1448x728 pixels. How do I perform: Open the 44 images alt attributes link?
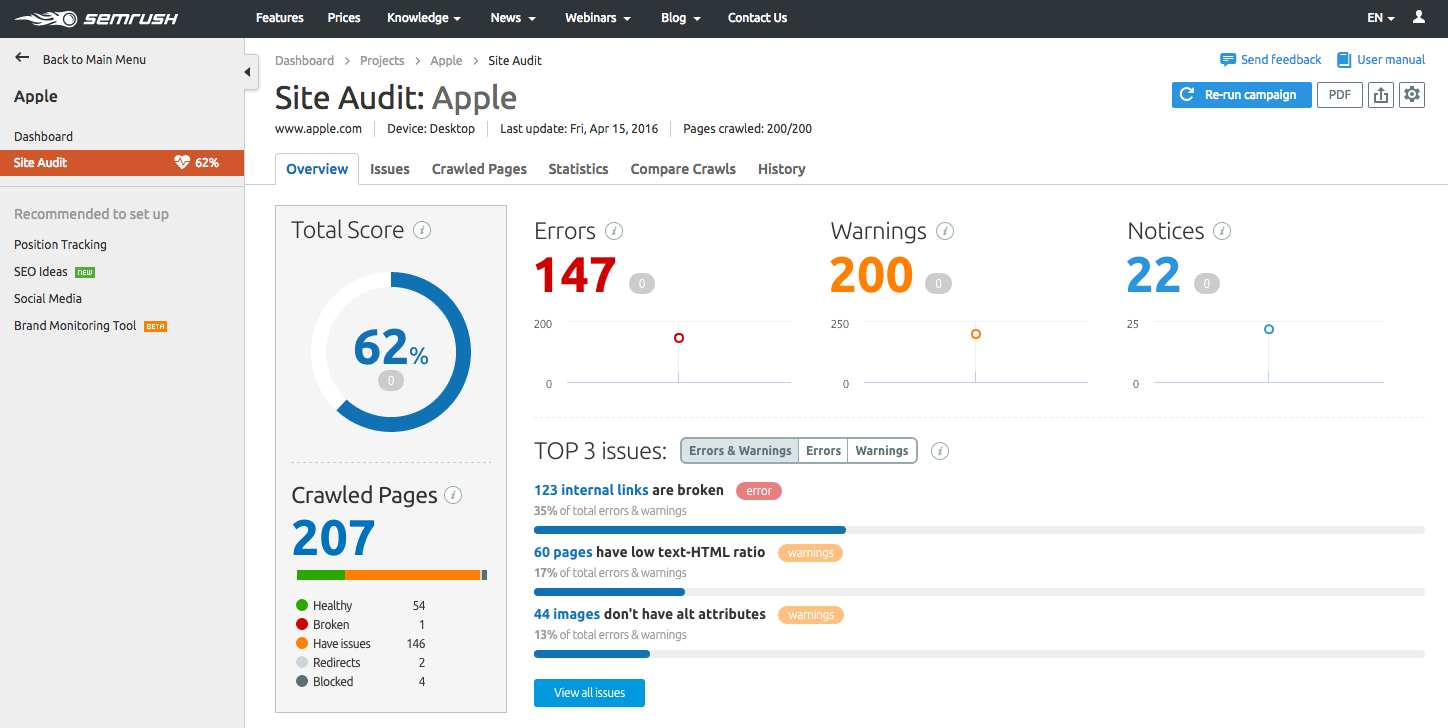pos(568,614)
